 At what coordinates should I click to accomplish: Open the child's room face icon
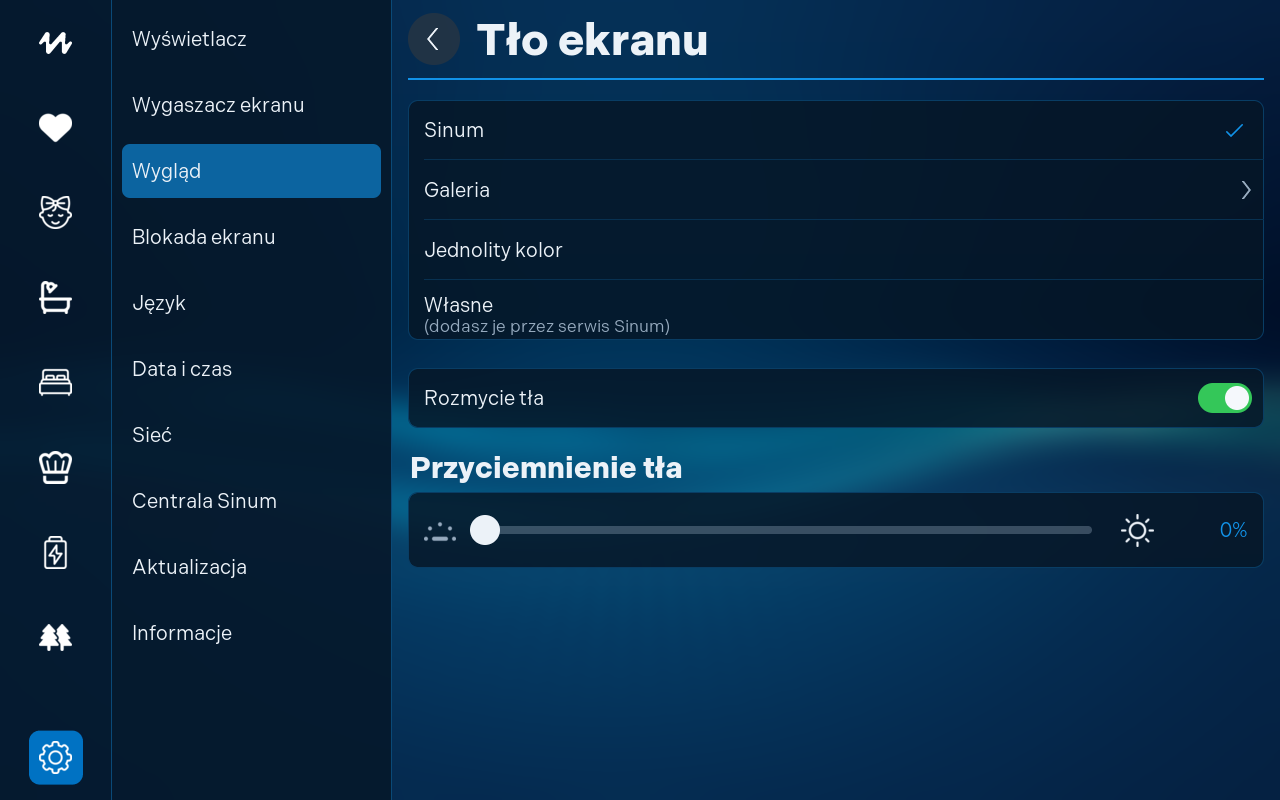pos(55,212)
